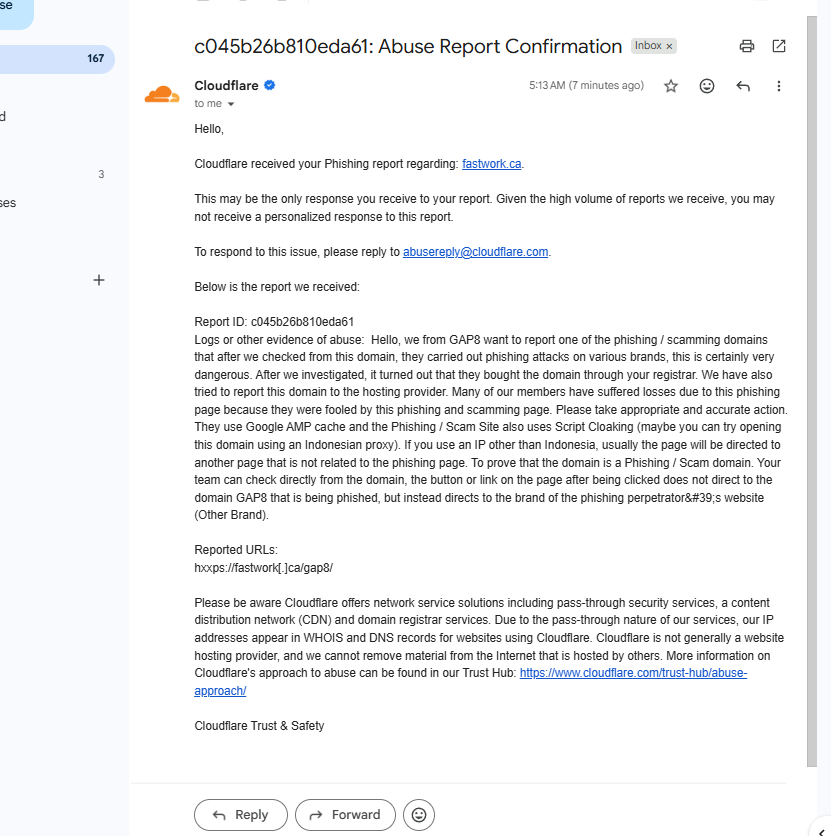
Task: Click timestamp 5:13 AM (7 minutes ago)
Action: [586, 85]
